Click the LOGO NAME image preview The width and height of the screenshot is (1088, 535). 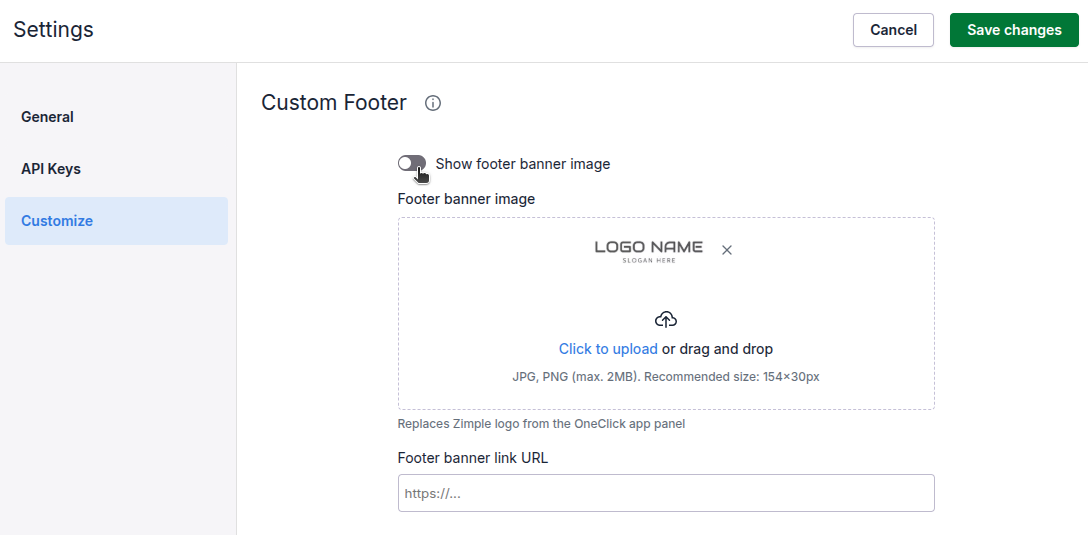coord(648,250)
